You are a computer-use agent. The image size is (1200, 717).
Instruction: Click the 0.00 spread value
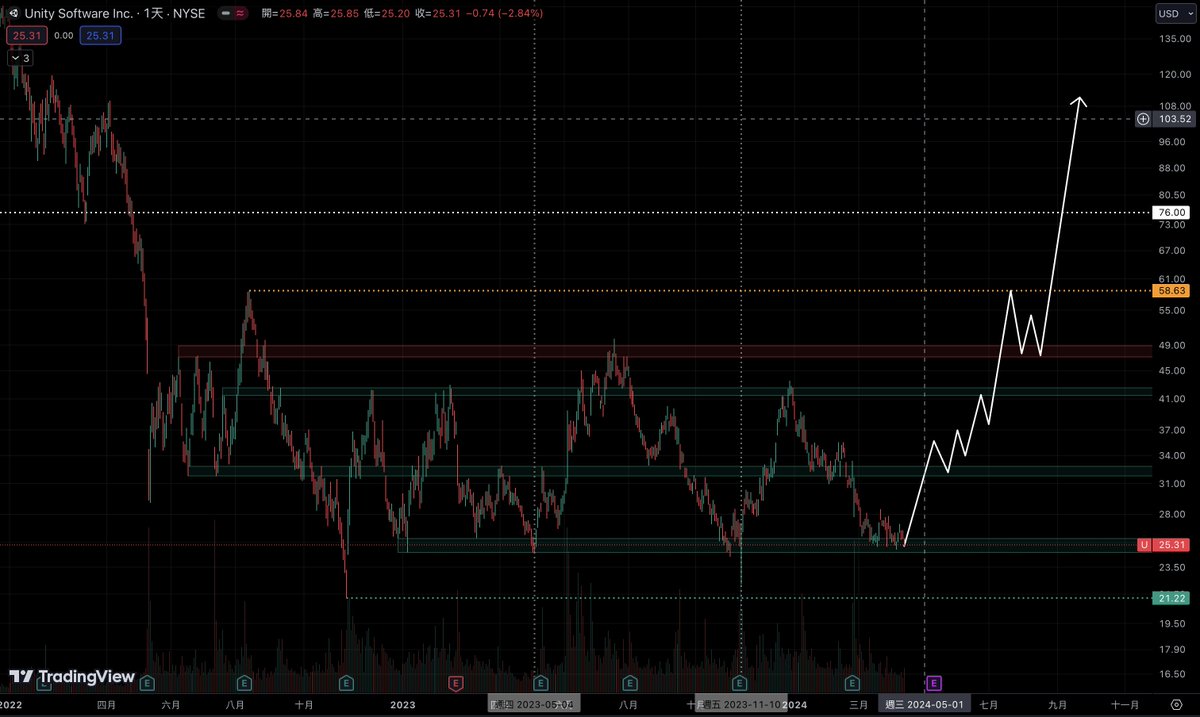[x=63, y=35]
